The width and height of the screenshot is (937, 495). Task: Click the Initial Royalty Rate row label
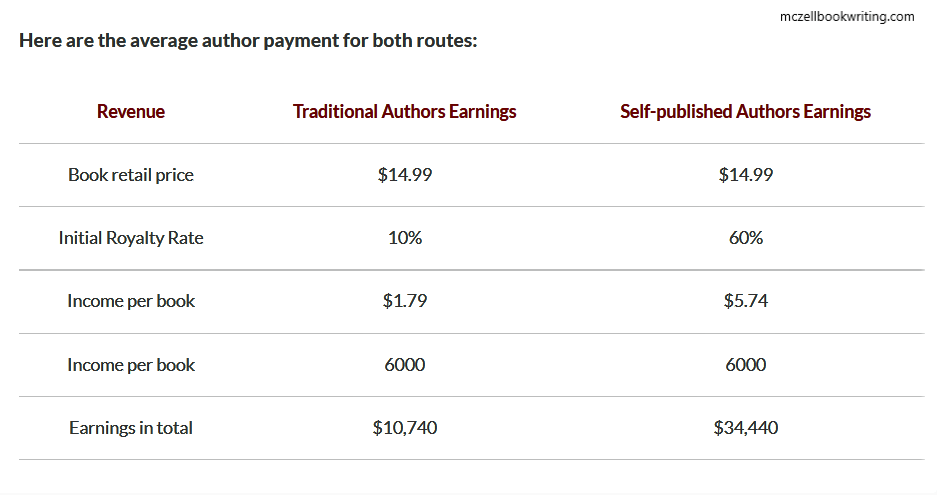131,238
